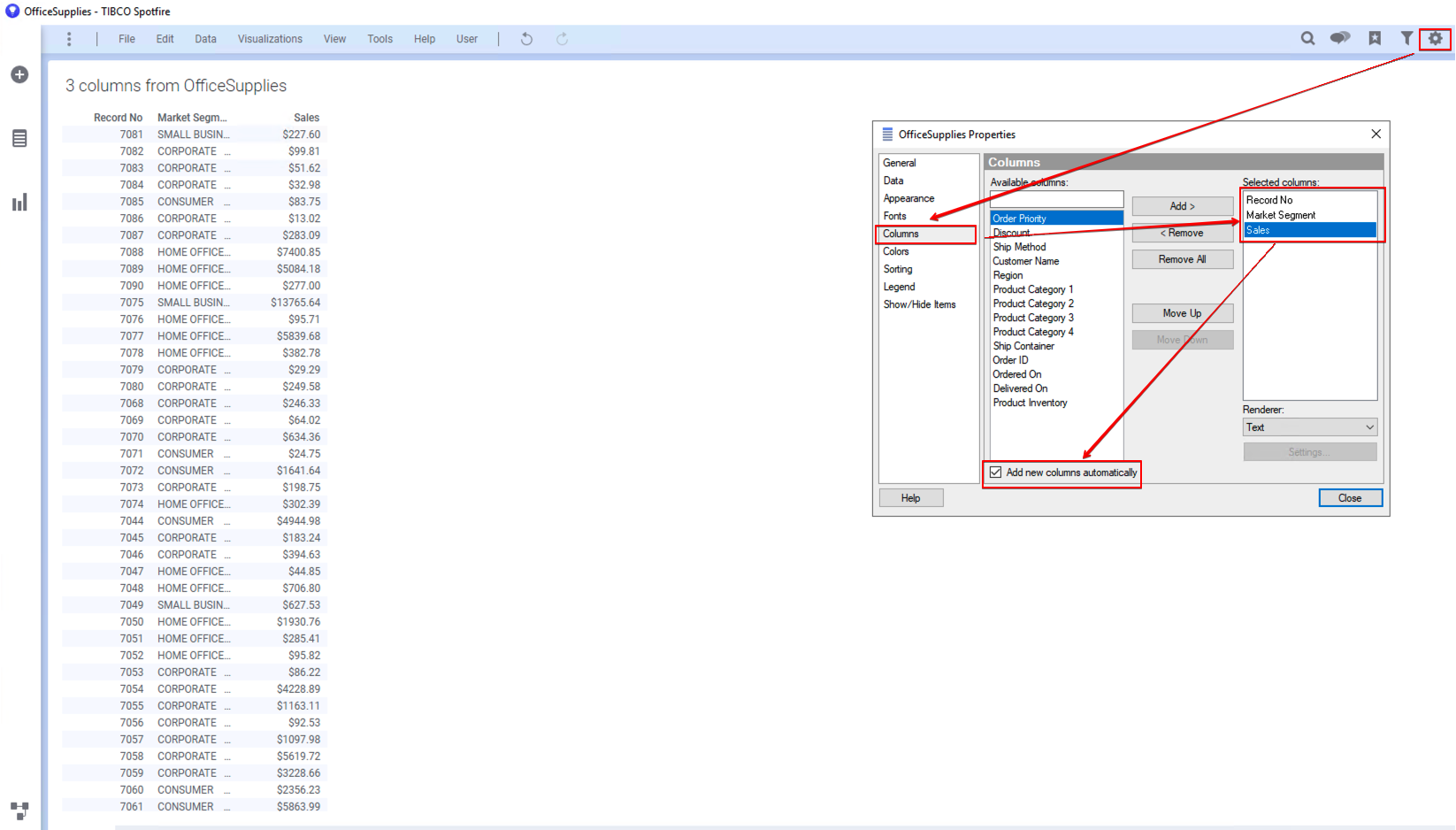Click the Settings... button
Image resolution: width=1456 pixels, height=830 pixels.
click(x=1310, y=452)
